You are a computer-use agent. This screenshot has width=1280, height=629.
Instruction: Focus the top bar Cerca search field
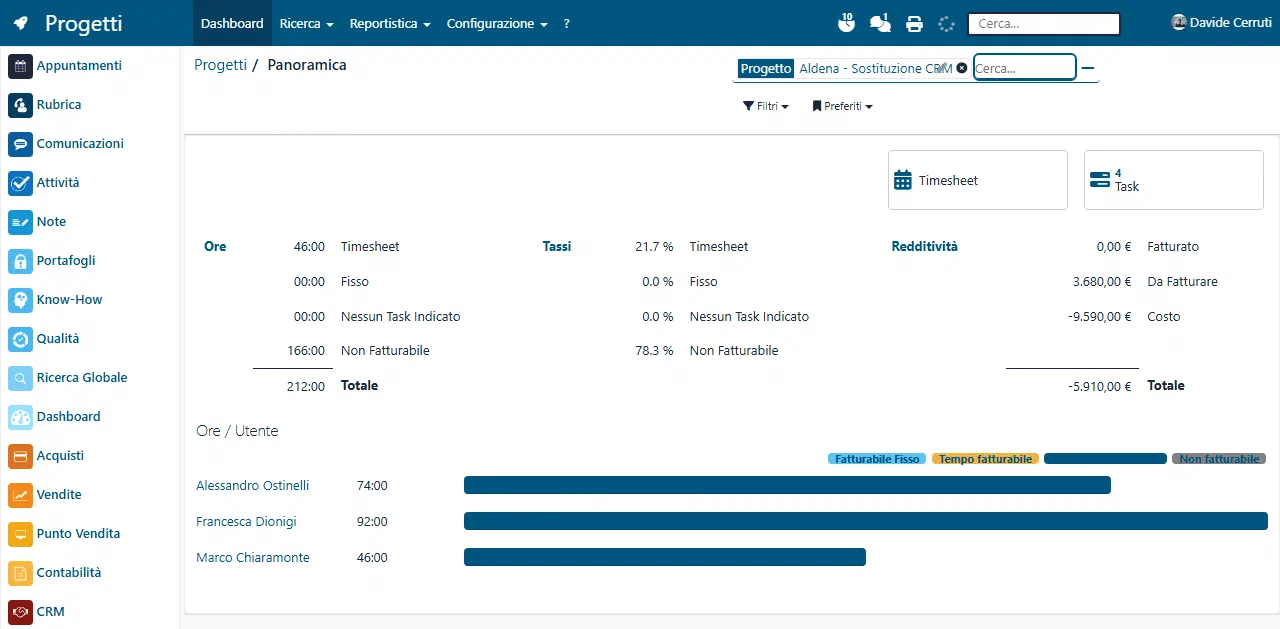click(1045, 24)
